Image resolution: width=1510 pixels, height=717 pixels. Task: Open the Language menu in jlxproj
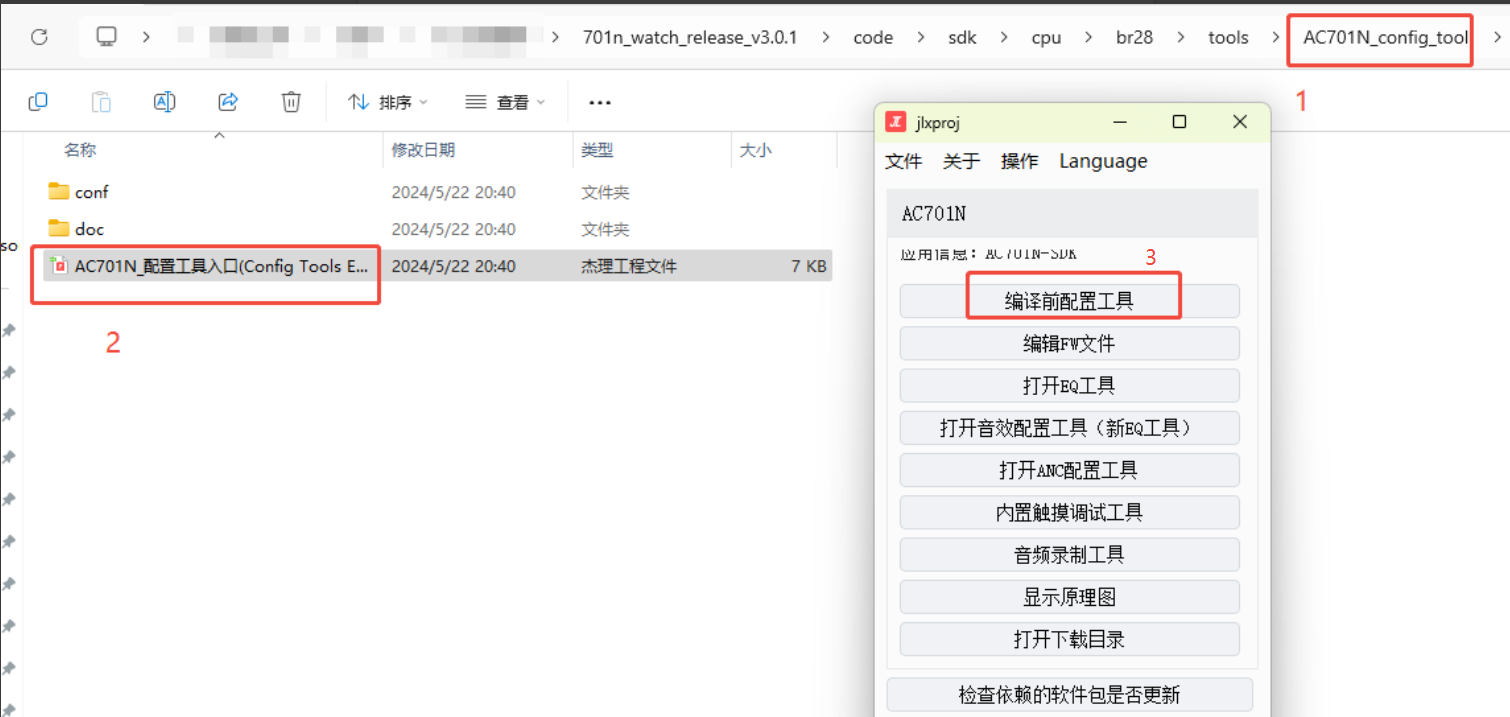tap(1103, 161)
